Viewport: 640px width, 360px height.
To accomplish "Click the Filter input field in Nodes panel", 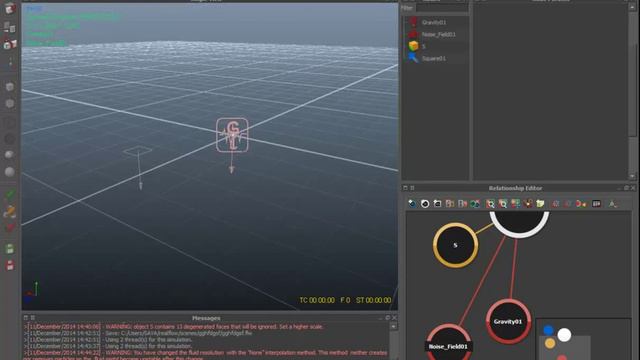I will [x=442, y=8].
